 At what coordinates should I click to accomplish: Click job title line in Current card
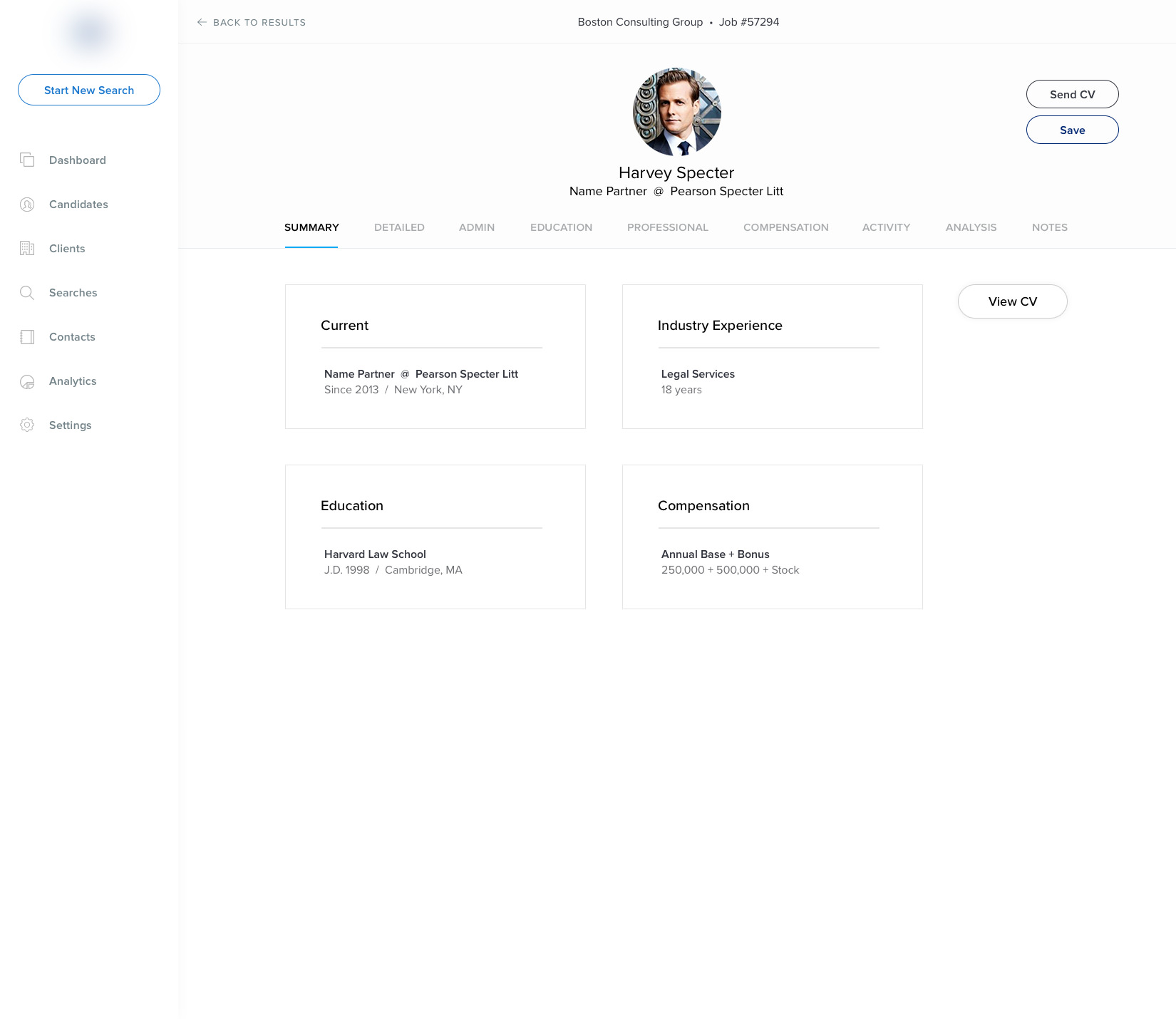421,374
